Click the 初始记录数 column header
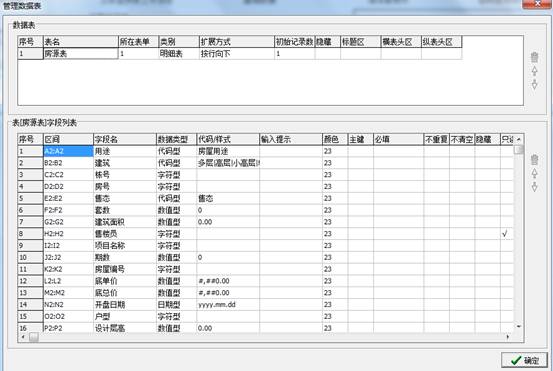553x371 pixels. 294,42
